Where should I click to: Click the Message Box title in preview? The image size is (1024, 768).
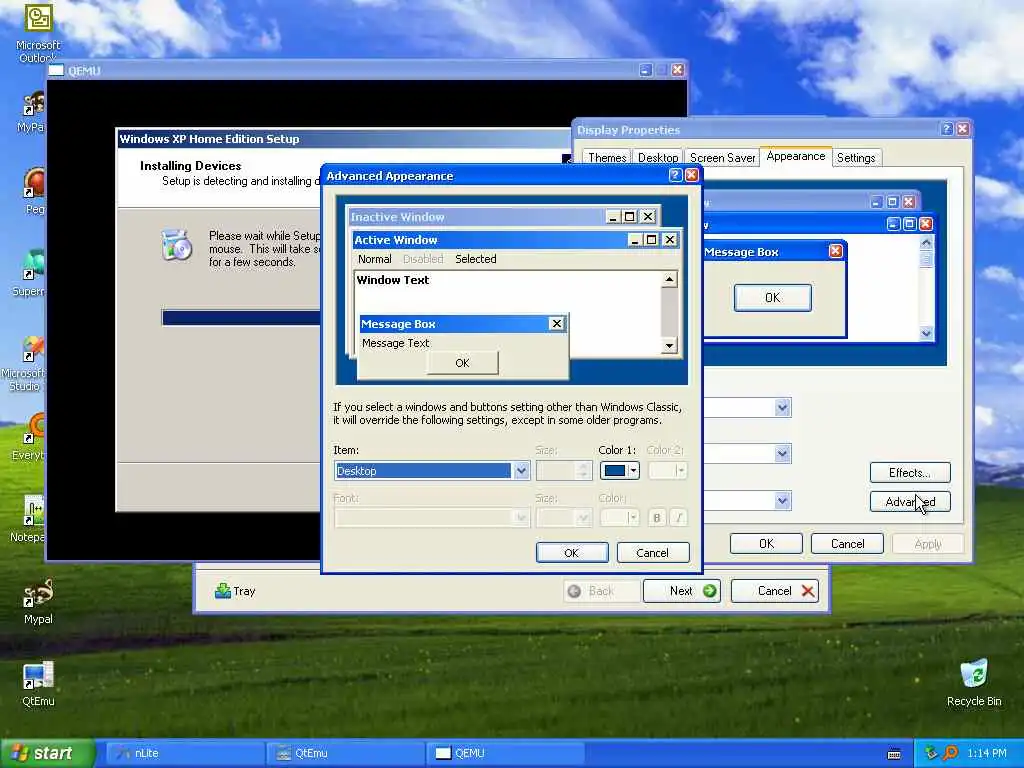tap(398, 324)
